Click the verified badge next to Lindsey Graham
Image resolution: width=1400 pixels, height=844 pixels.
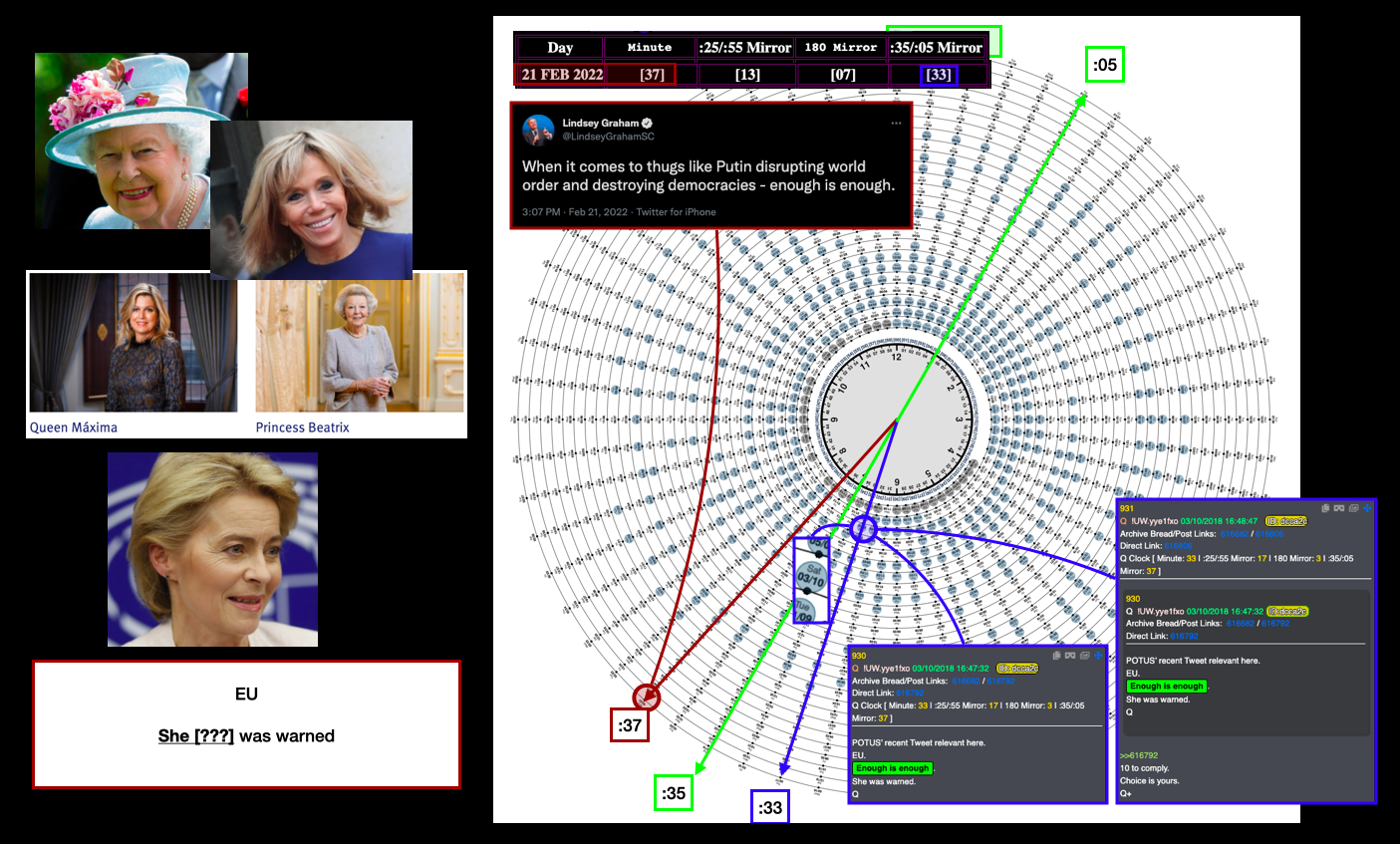pyautogui.click(x=648, y=124)
